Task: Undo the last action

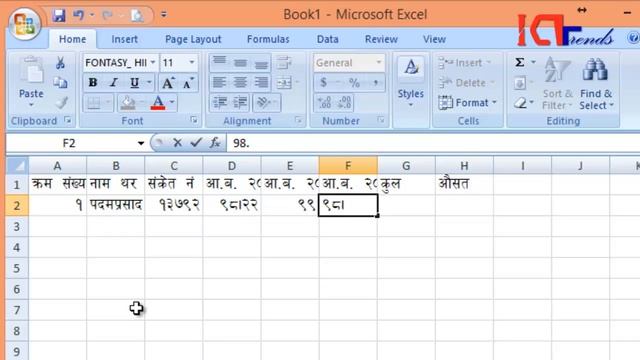Action: tap(78, 16)
